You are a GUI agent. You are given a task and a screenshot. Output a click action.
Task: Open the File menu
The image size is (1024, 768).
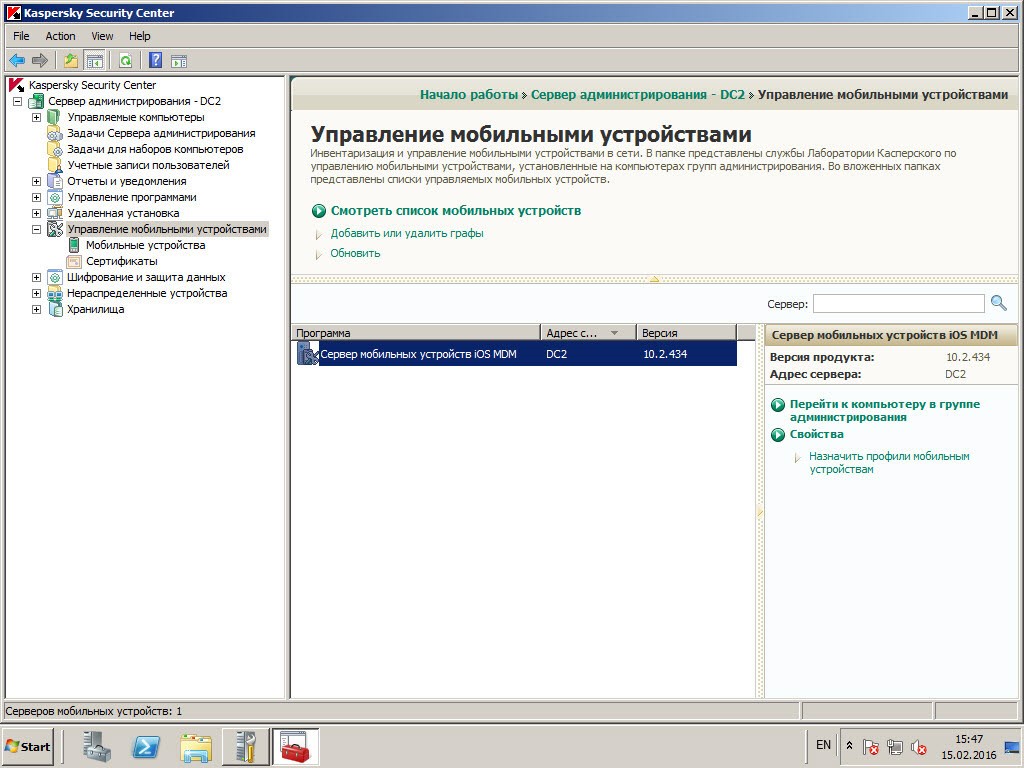(x=22, y=36)
